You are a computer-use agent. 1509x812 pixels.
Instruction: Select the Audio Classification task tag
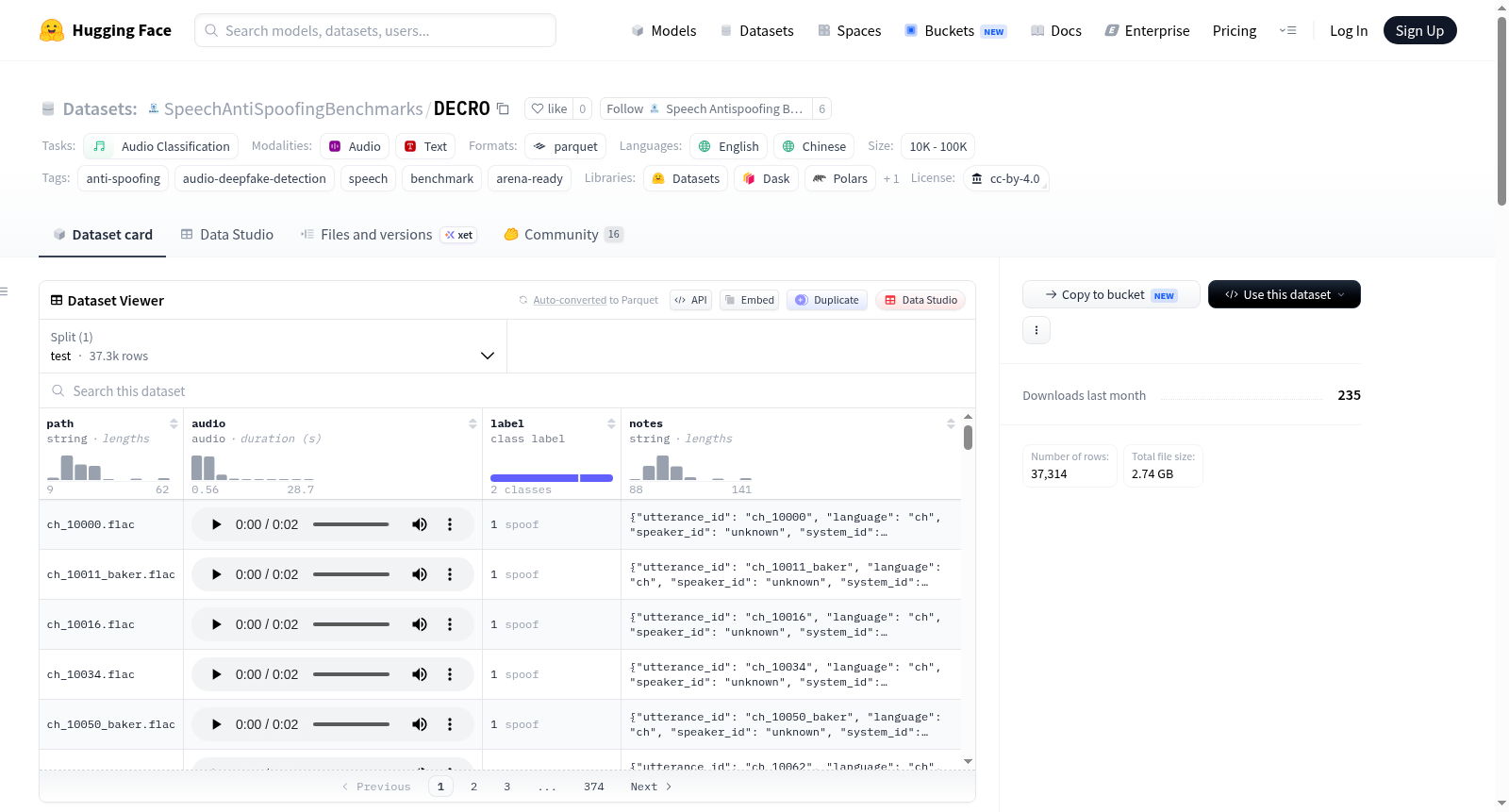161,146
